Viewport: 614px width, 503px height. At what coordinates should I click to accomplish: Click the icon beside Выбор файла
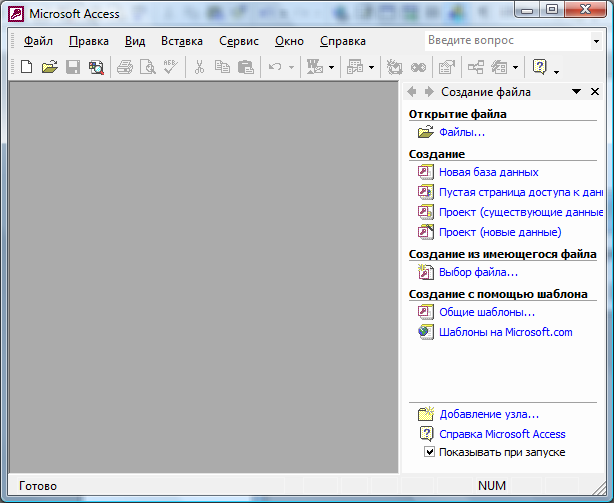pyautogui.click(x=426, y=272)
